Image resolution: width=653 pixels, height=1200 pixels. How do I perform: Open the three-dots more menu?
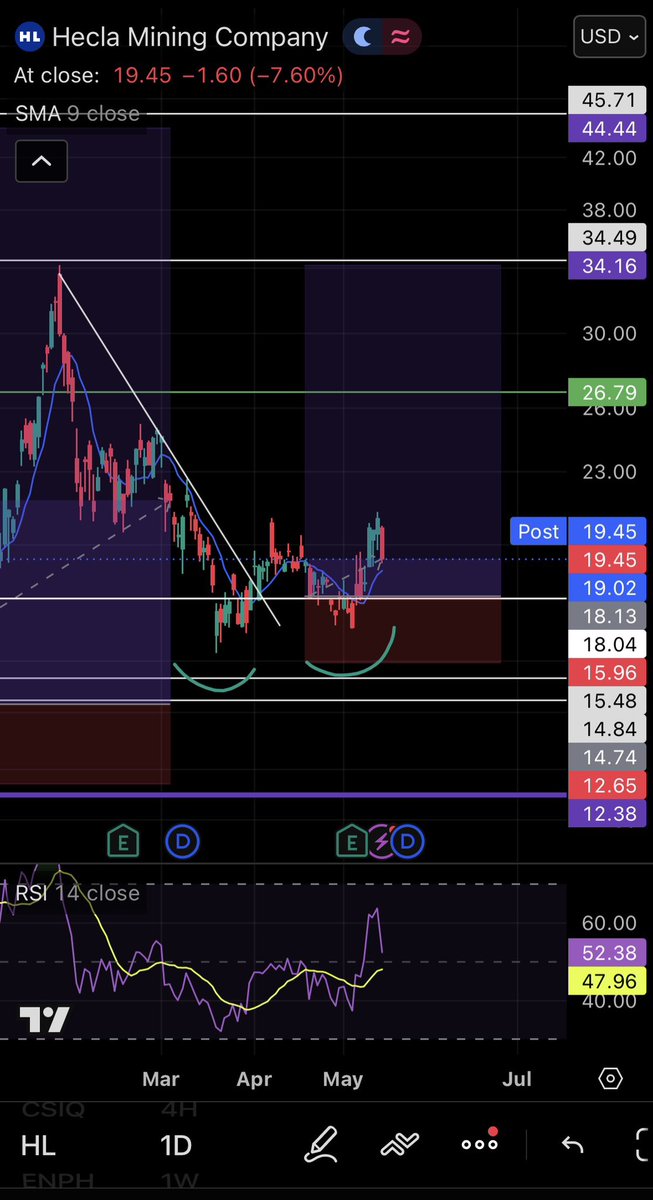[x=480, y=1143]
